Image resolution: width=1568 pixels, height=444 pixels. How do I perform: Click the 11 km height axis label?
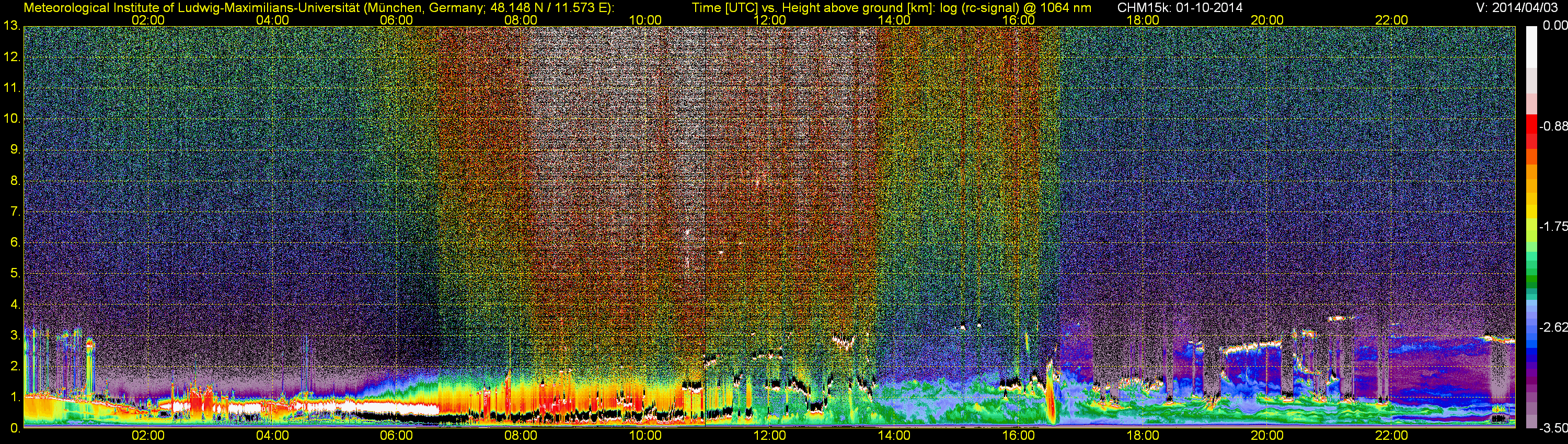click(11, 88)
